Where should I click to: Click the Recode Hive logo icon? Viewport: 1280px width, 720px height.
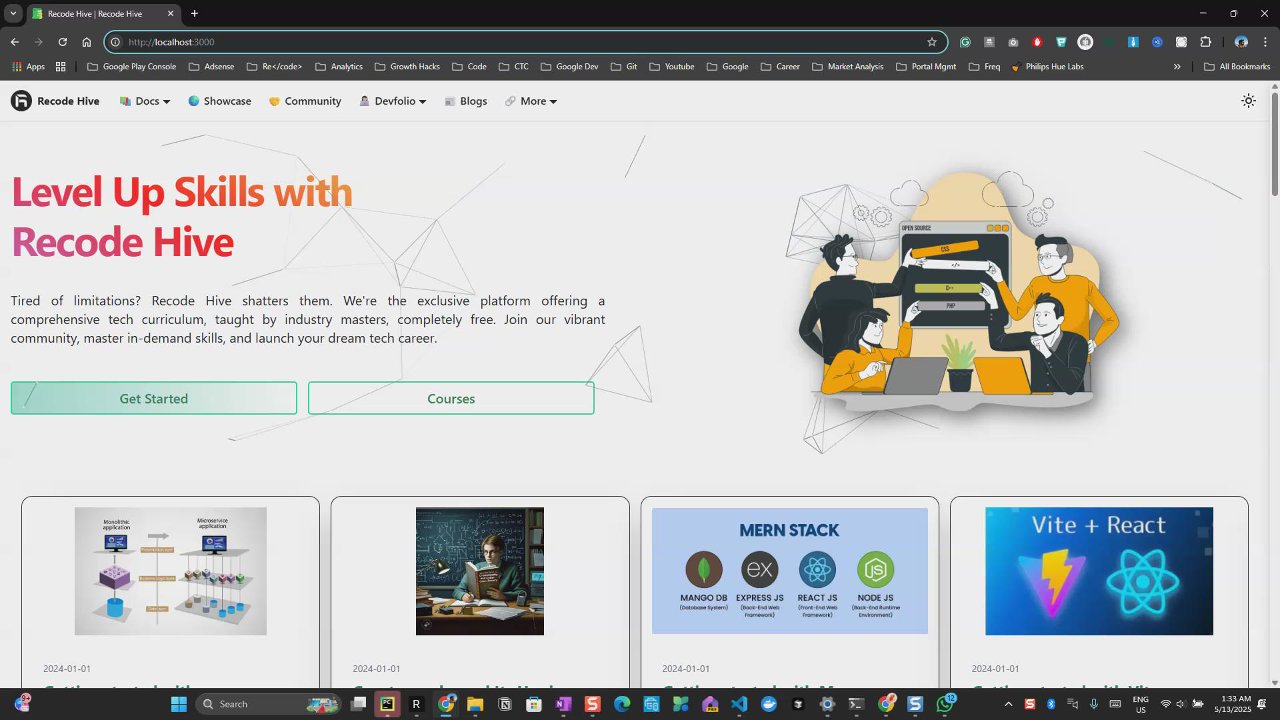pos(21,101)
